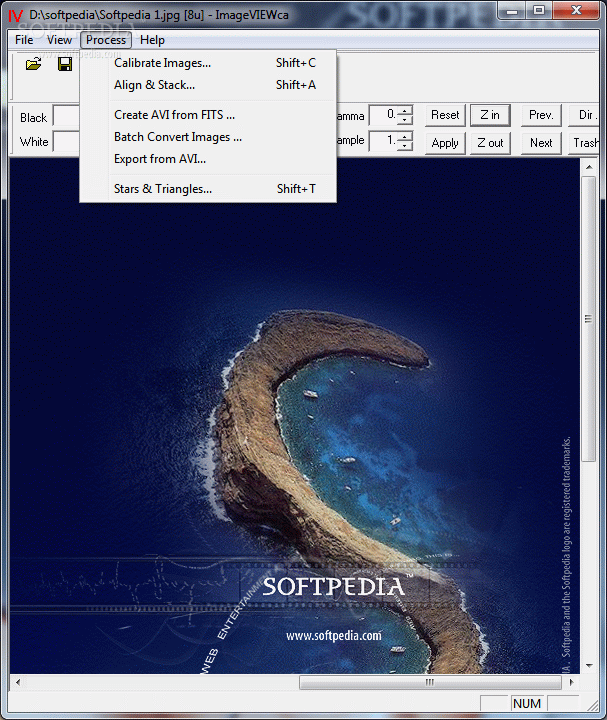Click the Save floppy disk icon

(x=65, y=64)
